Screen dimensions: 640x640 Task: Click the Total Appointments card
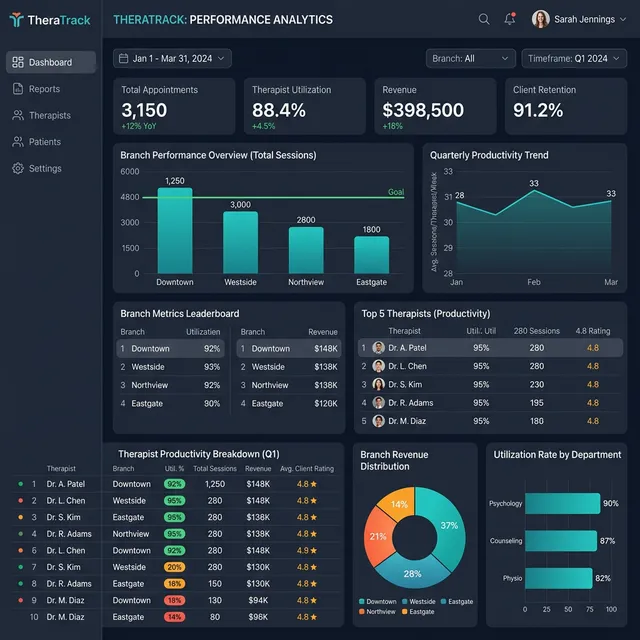coord(174,106)
